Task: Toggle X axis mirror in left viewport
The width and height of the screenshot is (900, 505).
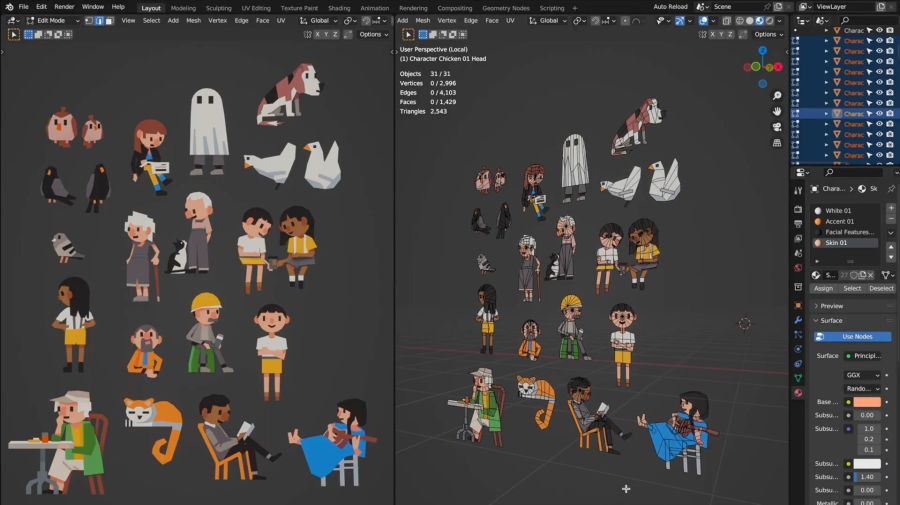Action: point(320,34)
